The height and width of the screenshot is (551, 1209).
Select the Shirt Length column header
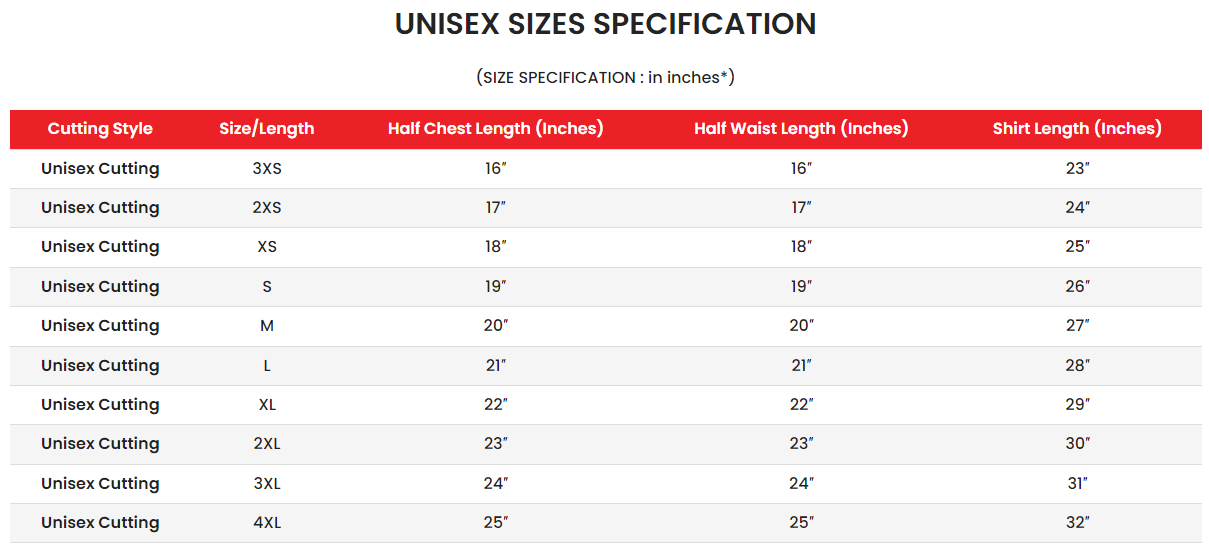click(x=1077, y=129)
